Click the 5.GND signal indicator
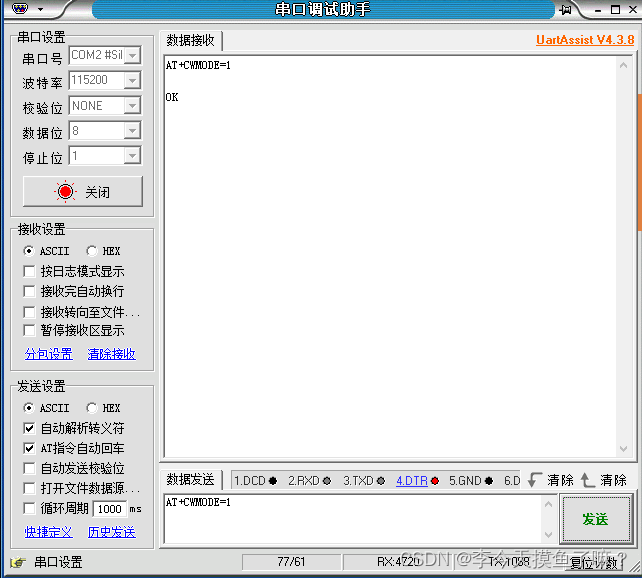Image resolution: width=642 pixels, height=578 pixels. pos(471,481)
